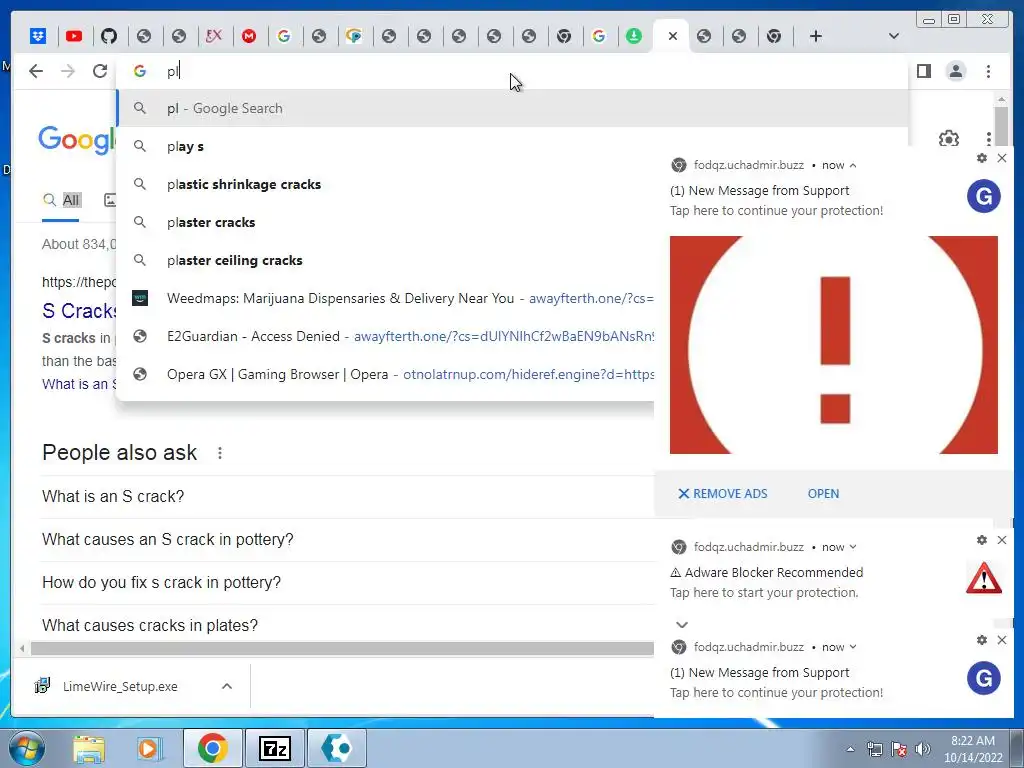Click the red warning triangle icon

pyautogui.click(x=984, y=578)
